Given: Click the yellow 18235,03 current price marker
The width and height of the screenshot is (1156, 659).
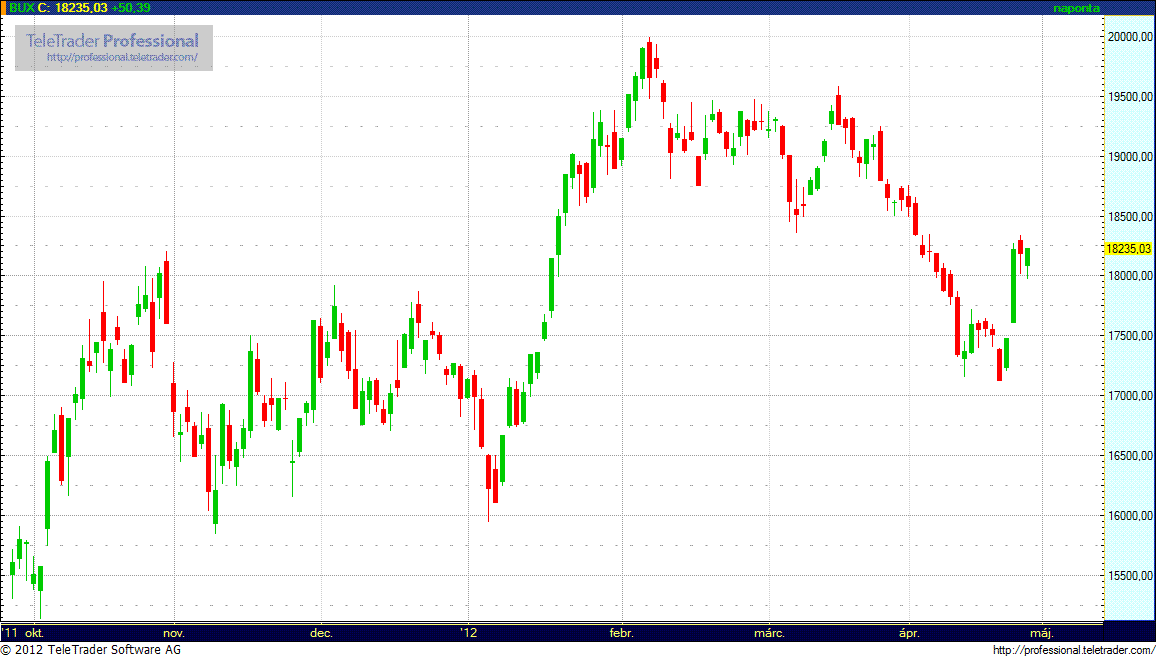Looking at the screenshot, I should [x=1129, y=248].
